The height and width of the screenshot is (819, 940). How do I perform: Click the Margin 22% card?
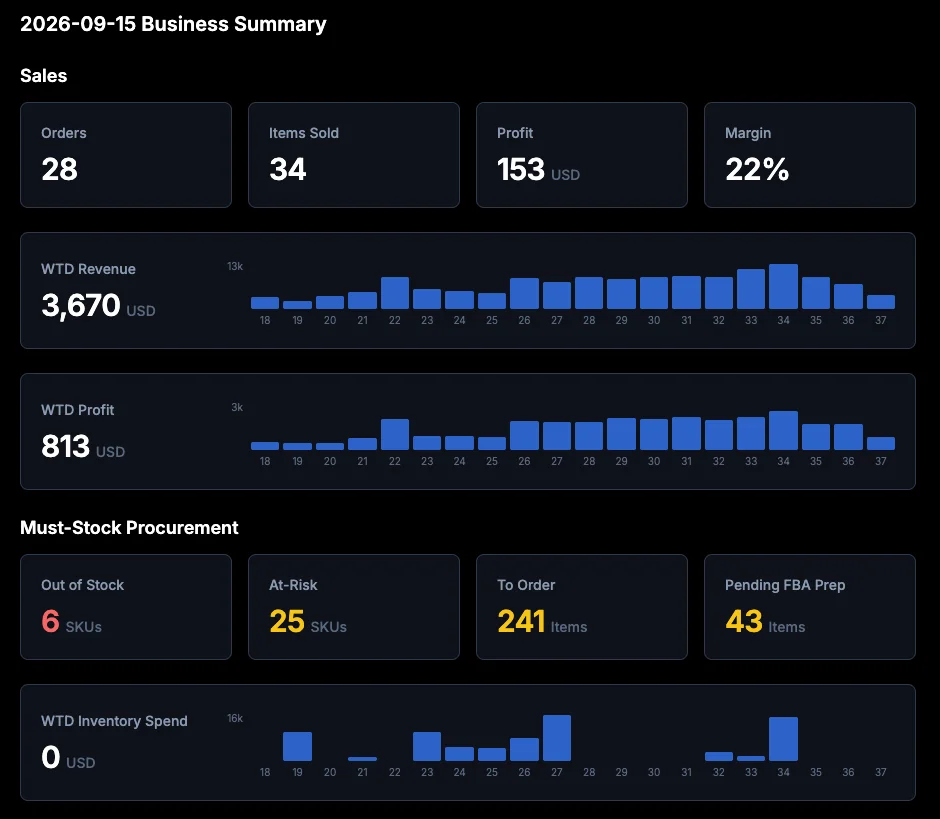click(x=809, y=155)
